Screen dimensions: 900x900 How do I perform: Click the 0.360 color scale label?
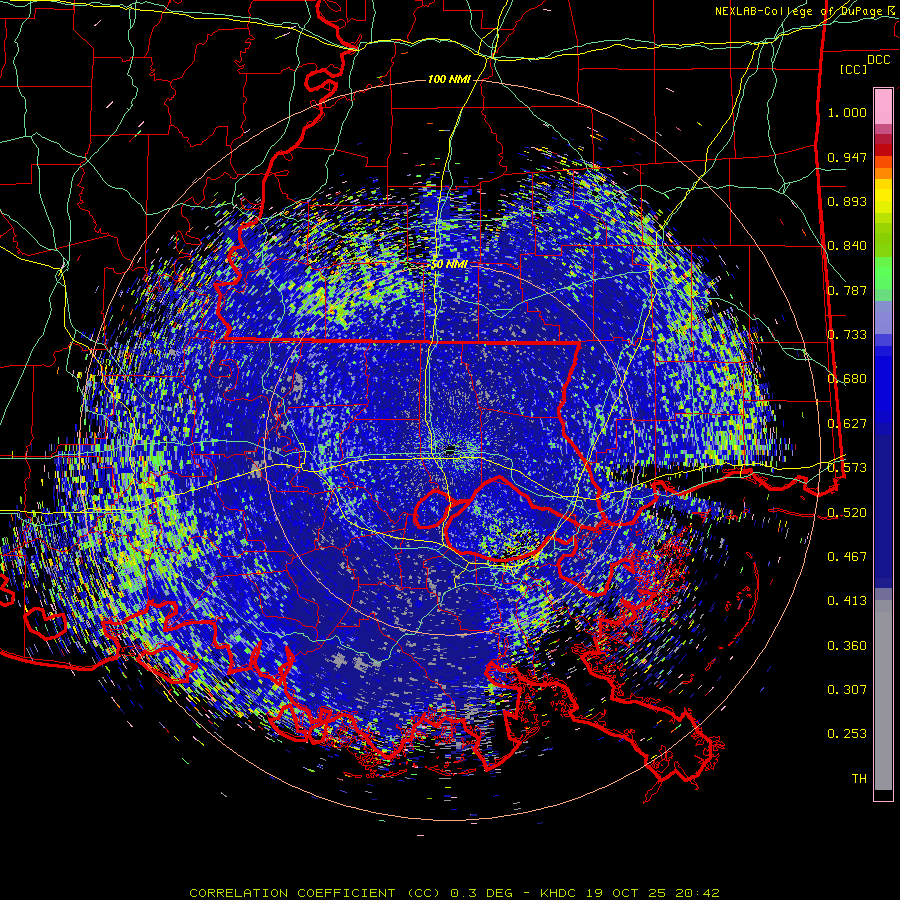[847, 646]
